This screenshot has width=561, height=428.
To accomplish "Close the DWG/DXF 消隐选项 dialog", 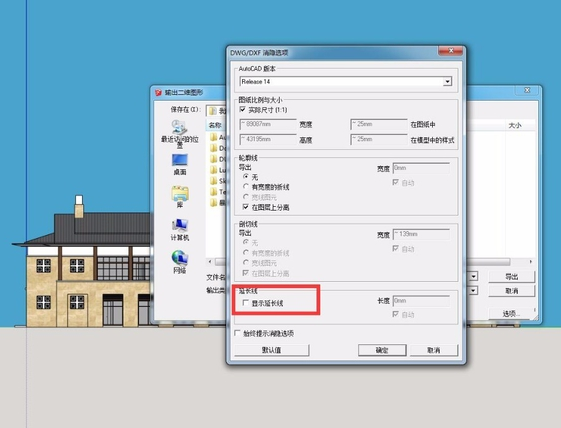I will 450,51.
